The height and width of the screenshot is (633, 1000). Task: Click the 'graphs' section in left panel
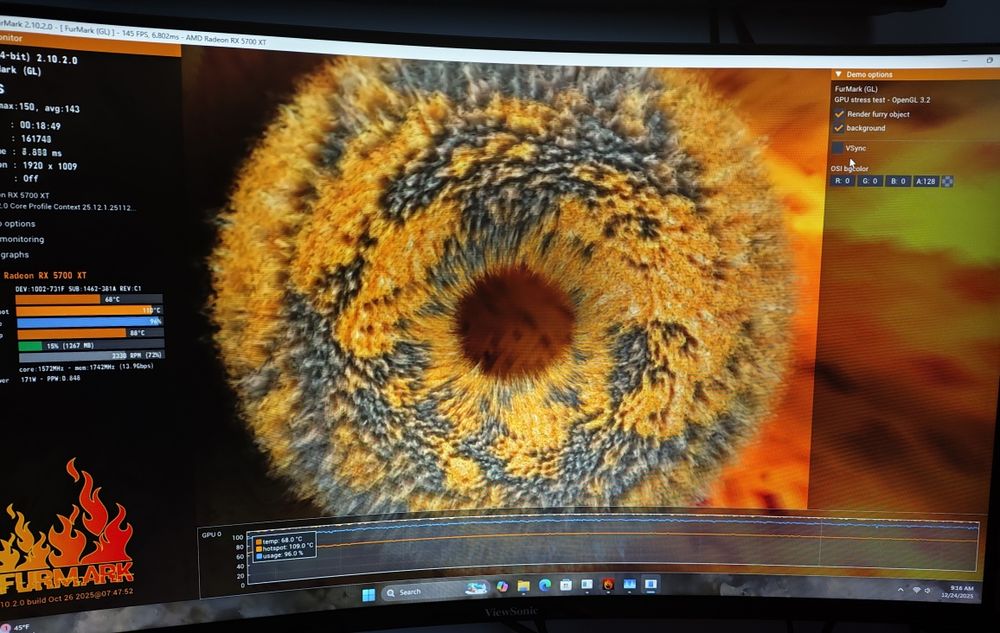coord(15,254)
